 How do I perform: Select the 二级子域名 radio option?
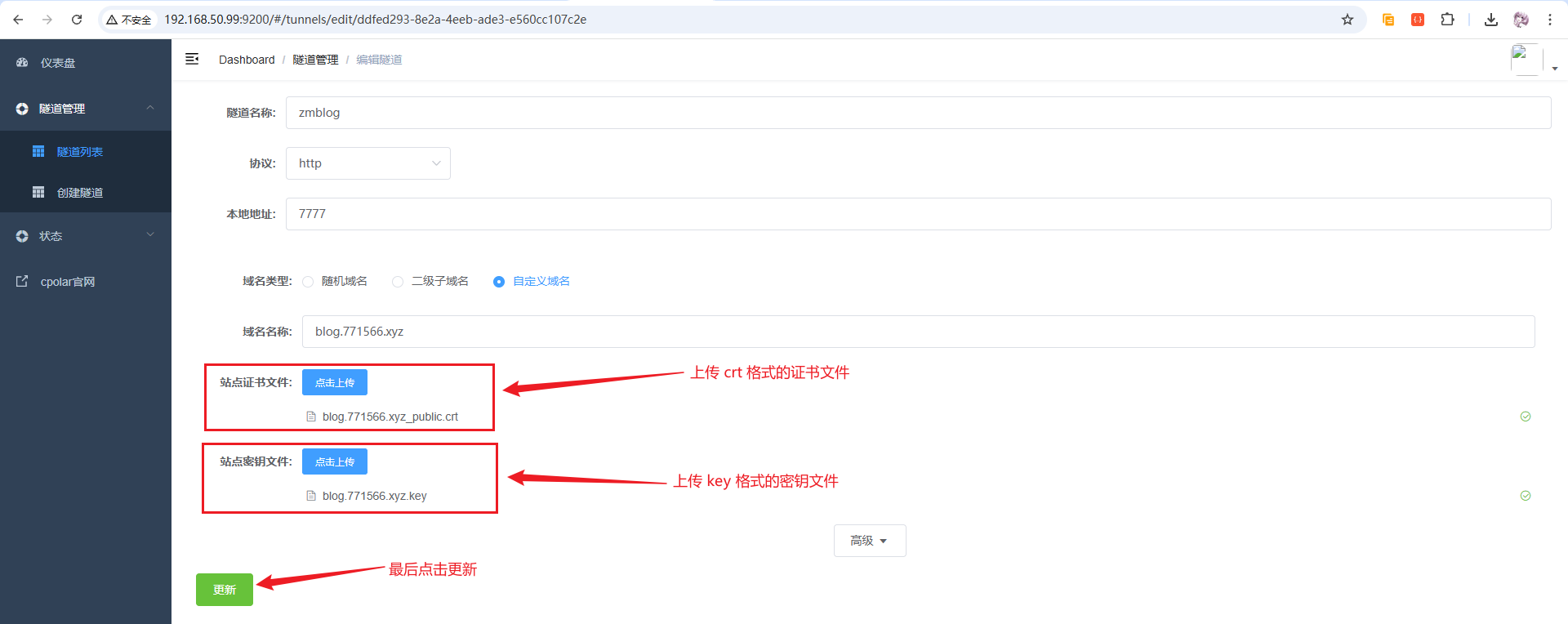(398, 282)
